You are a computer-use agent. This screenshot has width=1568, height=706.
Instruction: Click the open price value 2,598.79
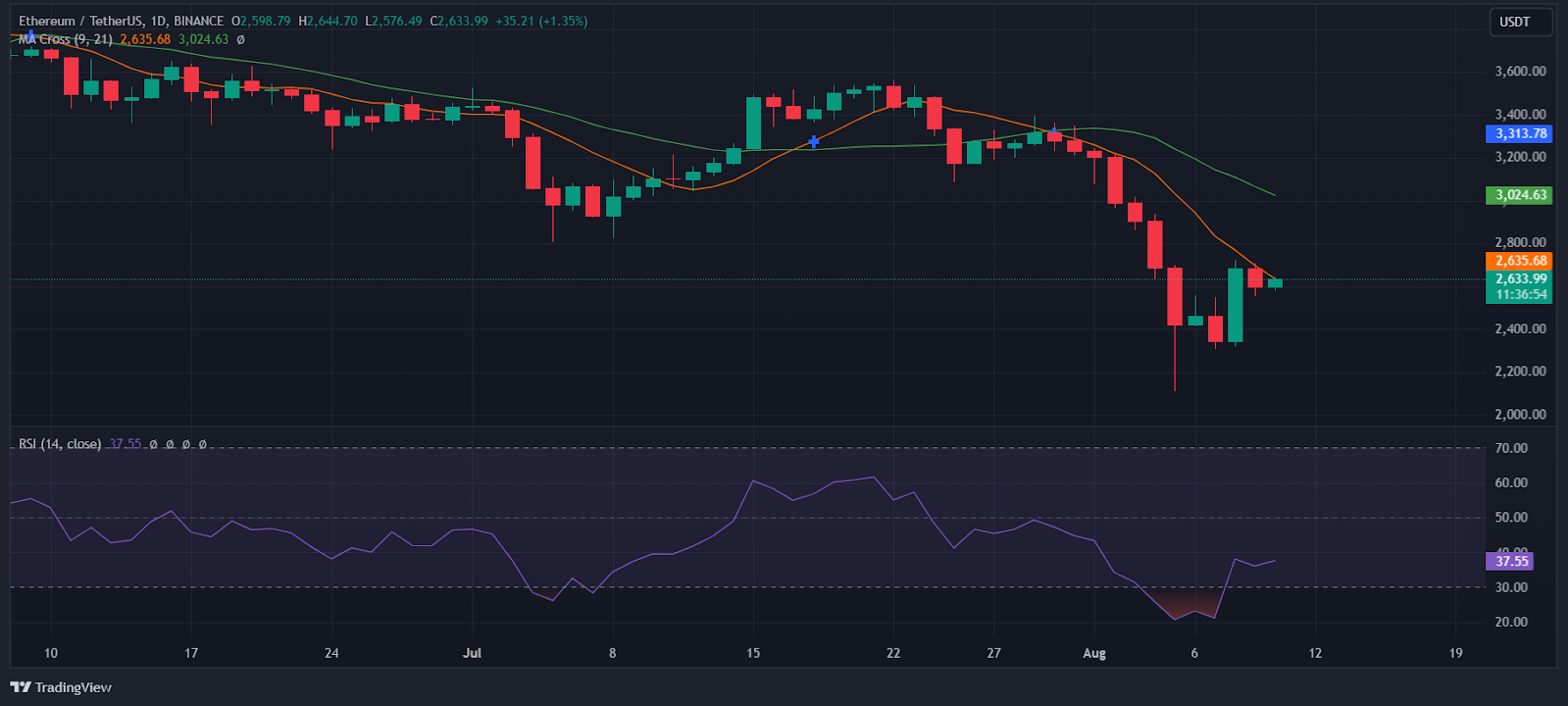(267, 21)
